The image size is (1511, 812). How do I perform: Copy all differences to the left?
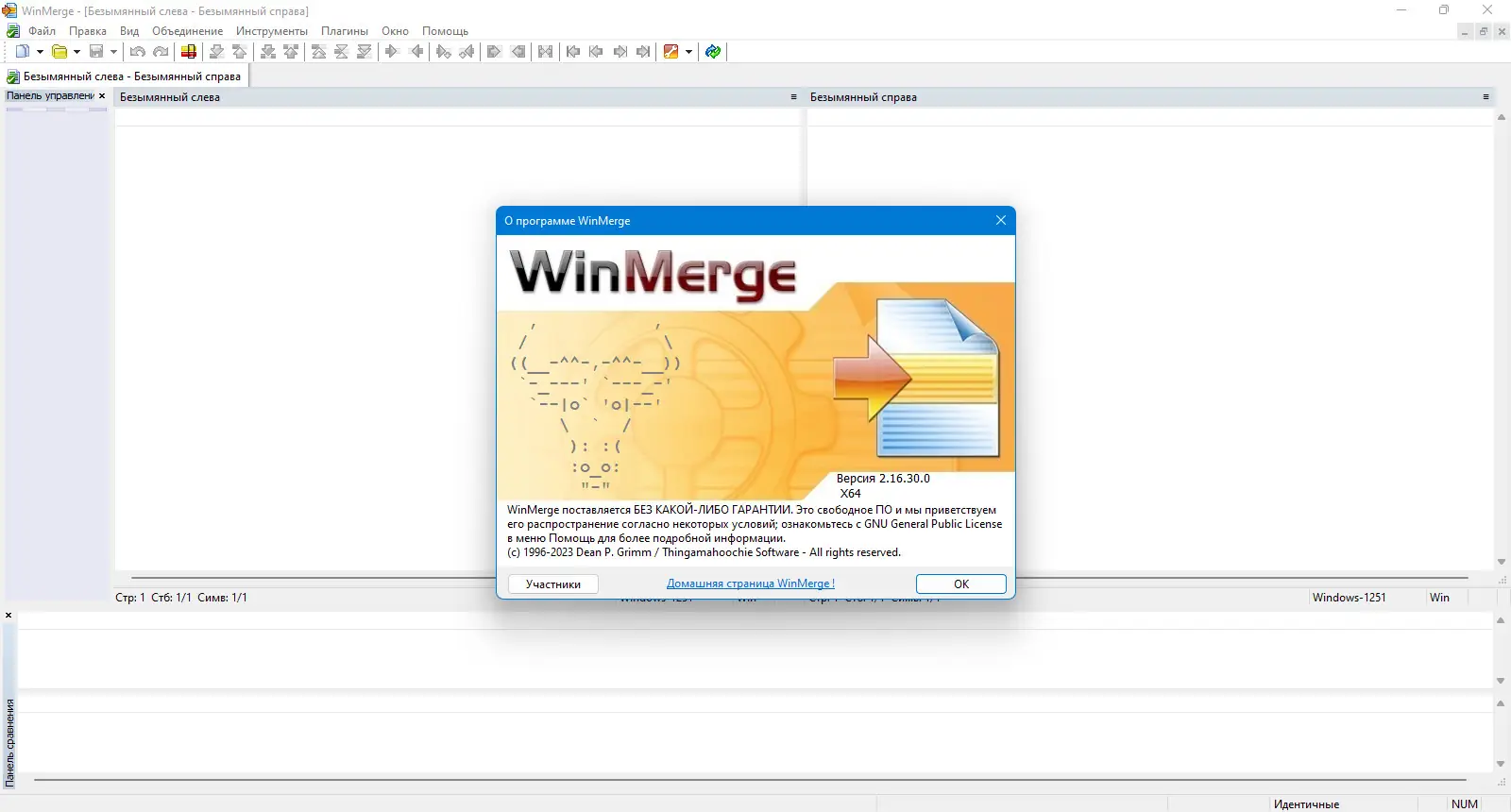(x=518, y=52)
